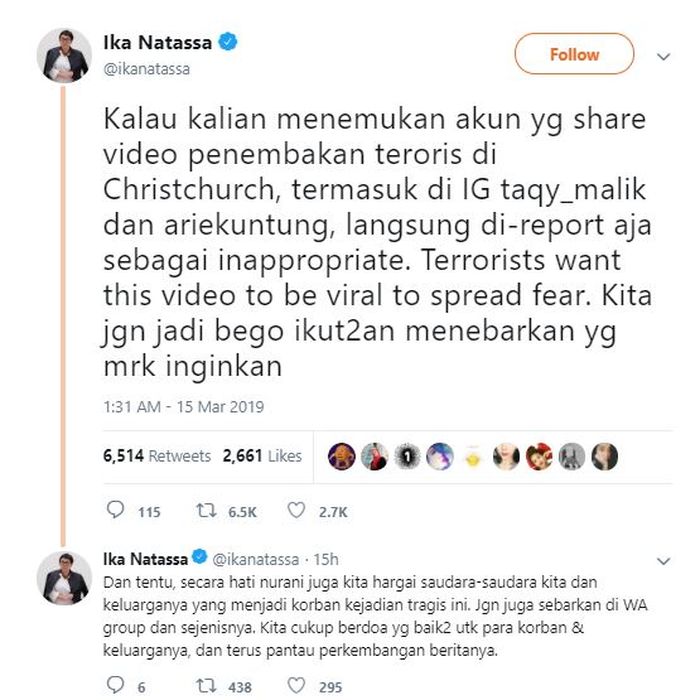
Task: View the 6,514 Retweets list
Action: tap(157, 456)
